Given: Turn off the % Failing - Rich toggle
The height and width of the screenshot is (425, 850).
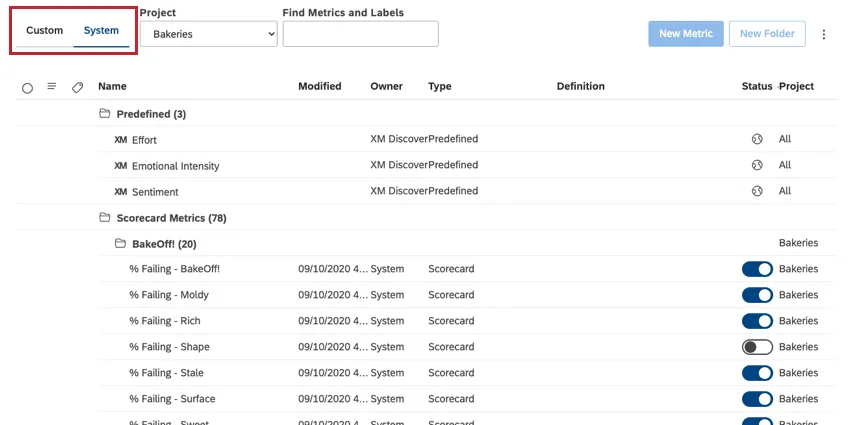Looking at the screenshot, I should point(757,321).
